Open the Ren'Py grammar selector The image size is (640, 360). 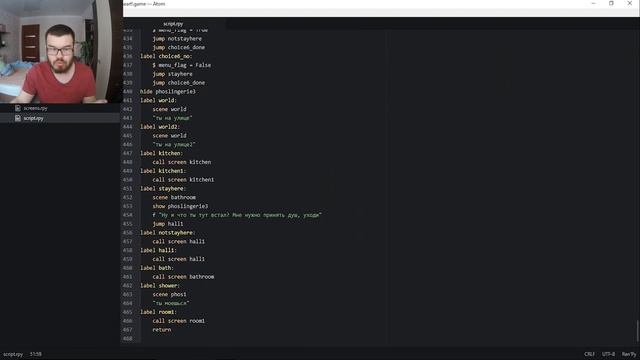tap(629, 354)
